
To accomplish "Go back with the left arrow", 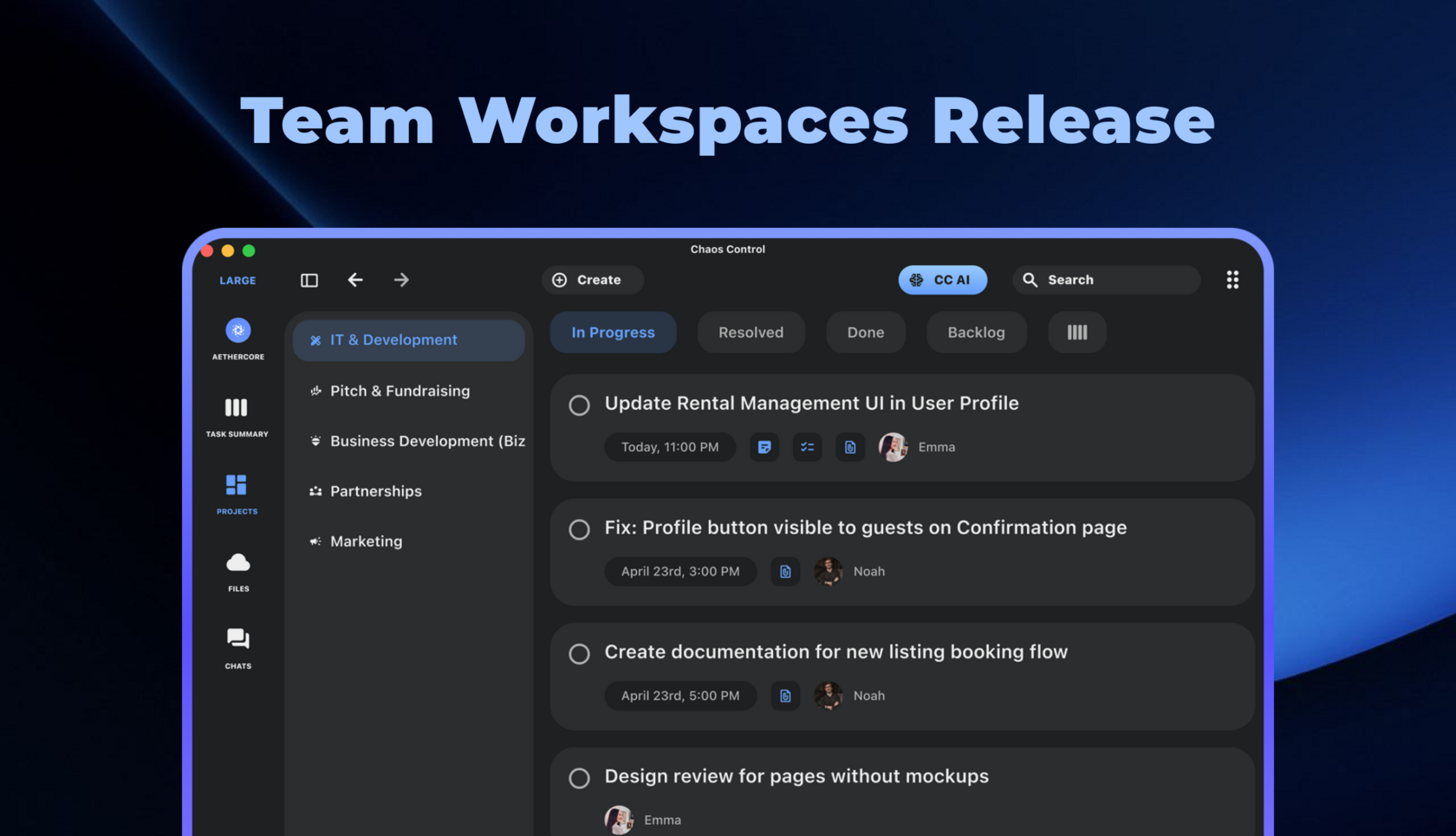I will tap(355, 280).
